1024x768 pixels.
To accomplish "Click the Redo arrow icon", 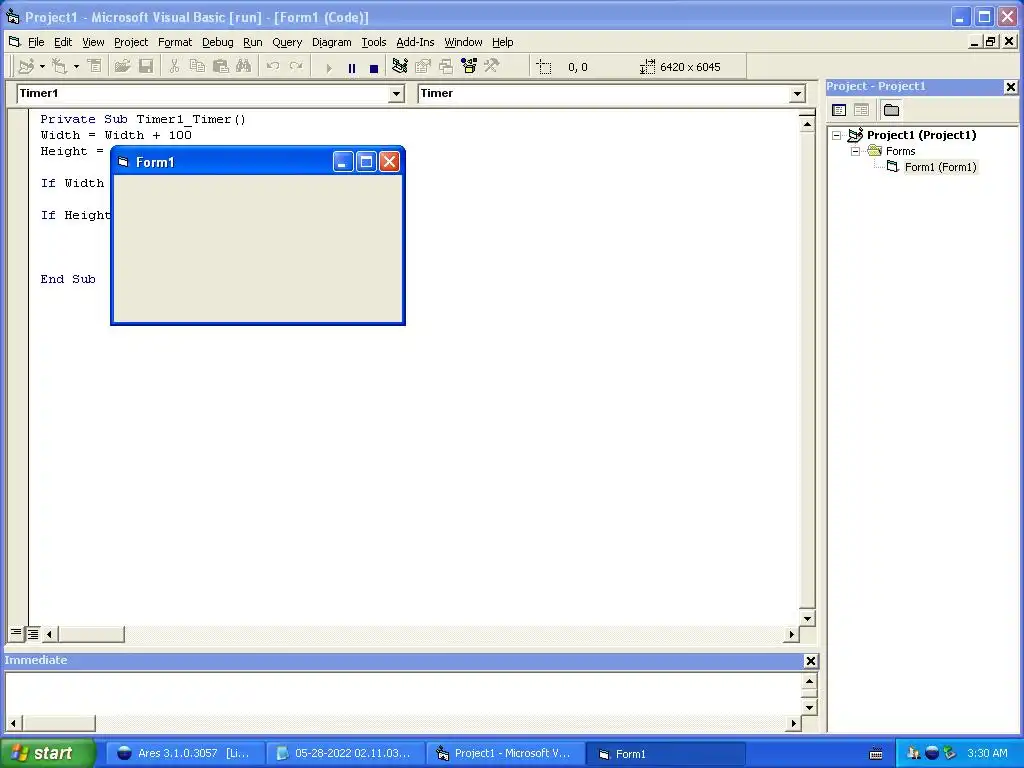I will point(296,66).
